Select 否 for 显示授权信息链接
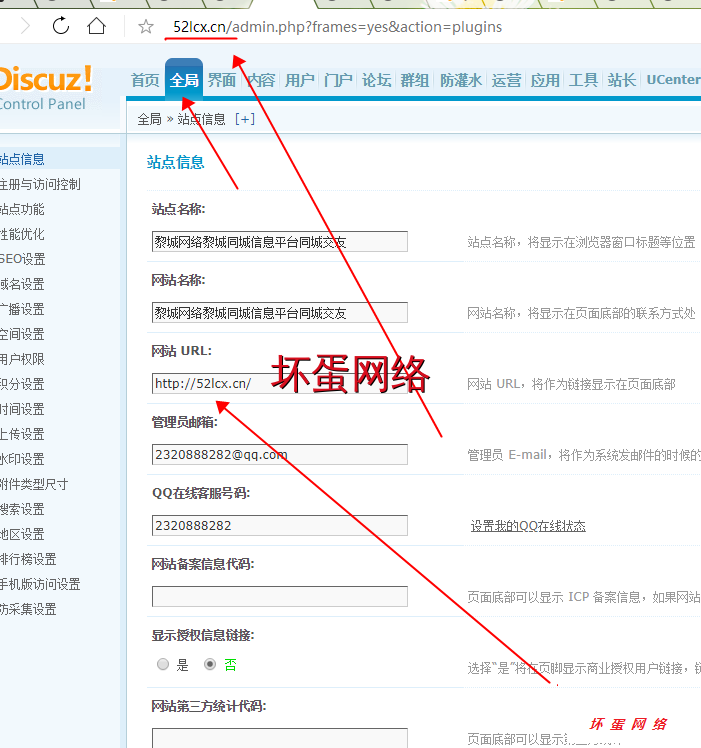 (209, 664)
